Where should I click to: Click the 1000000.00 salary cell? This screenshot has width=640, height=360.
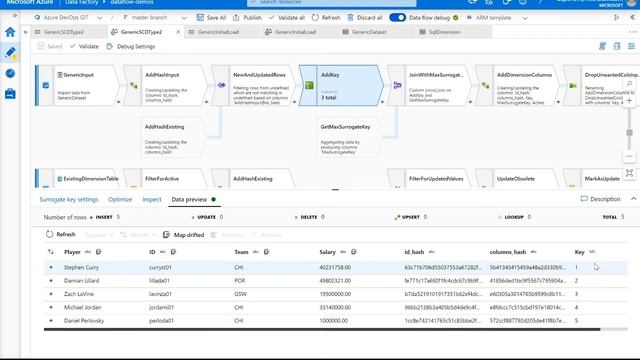[x=334, y=321]
